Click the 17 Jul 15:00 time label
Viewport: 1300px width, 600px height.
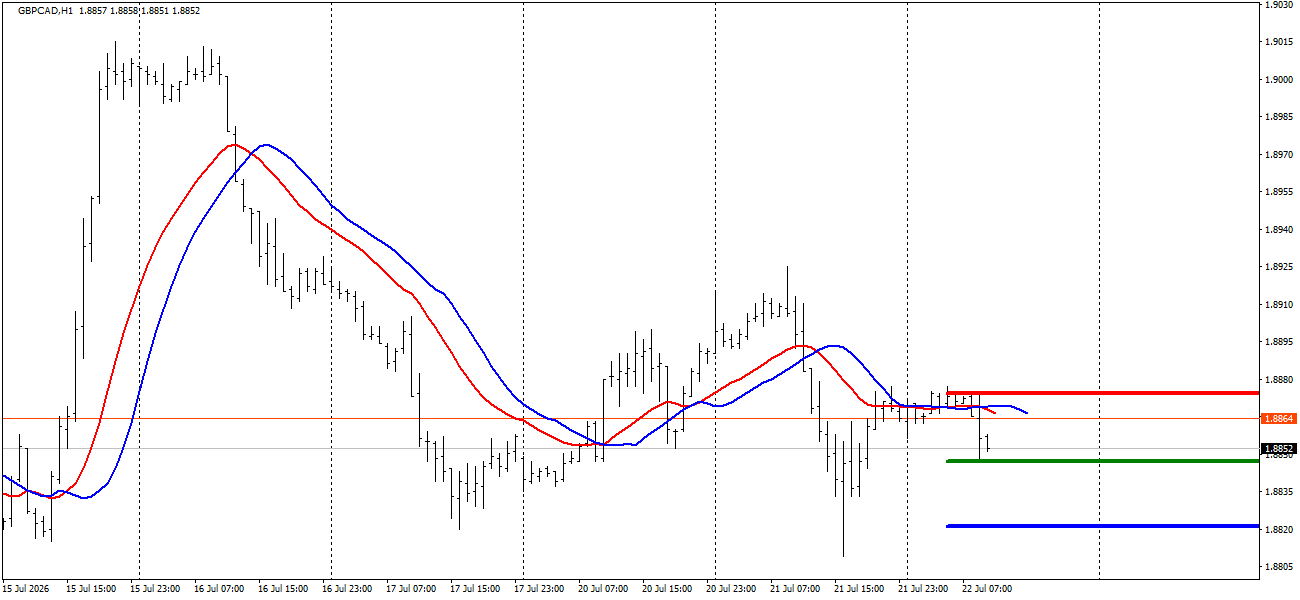[x=474, y=589]
